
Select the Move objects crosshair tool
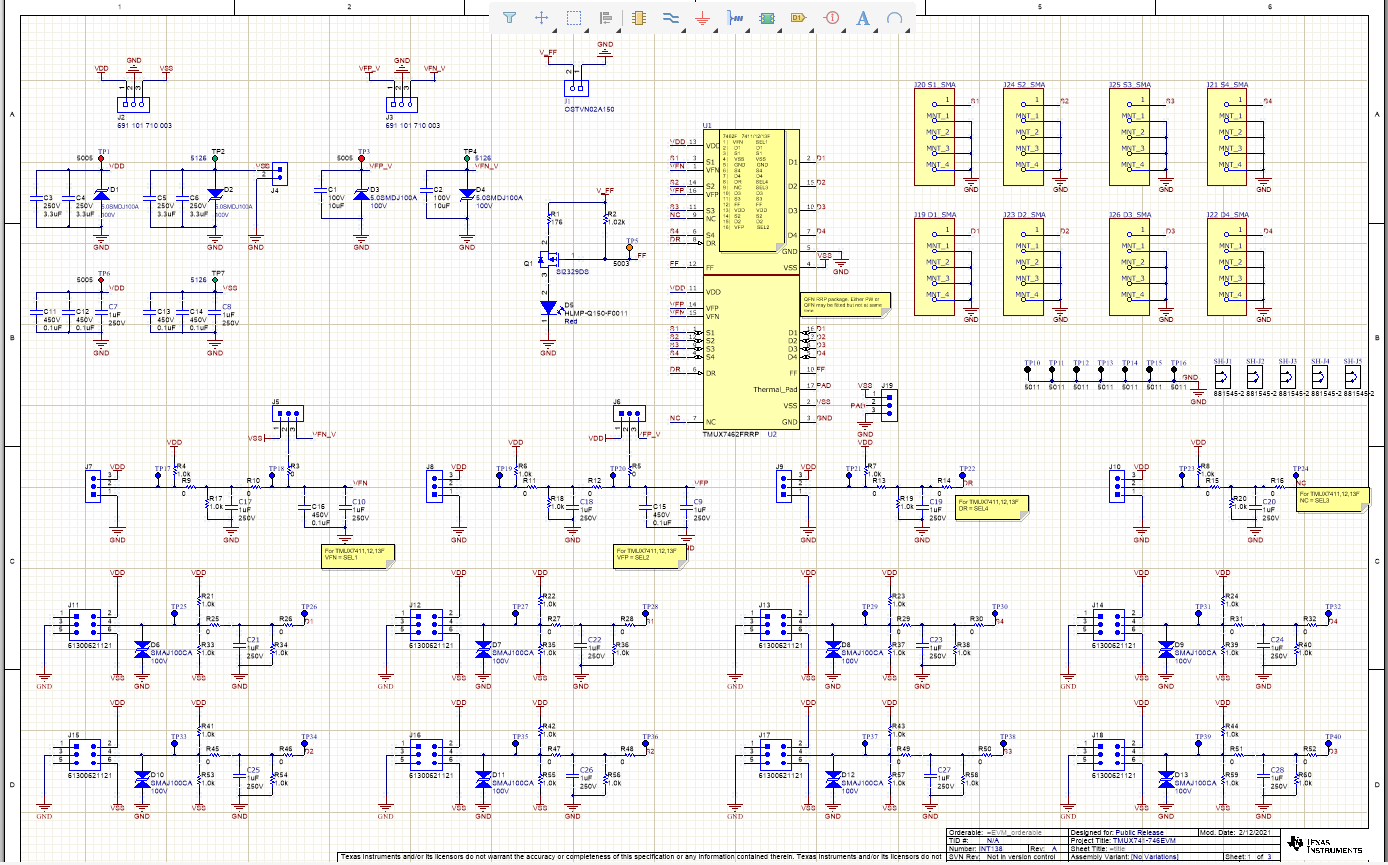pyautogui.click(x=542, y=18)
